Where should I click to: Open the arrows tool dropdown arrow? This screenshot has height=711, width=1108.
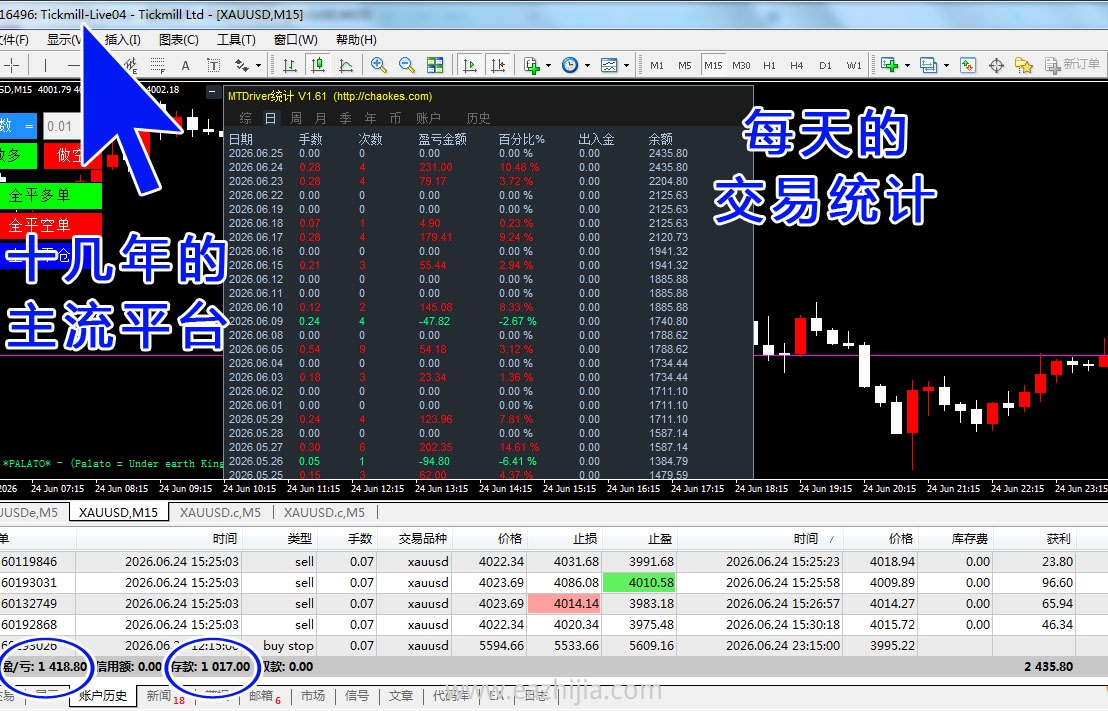pyautogui.click(x=259, y=66)
